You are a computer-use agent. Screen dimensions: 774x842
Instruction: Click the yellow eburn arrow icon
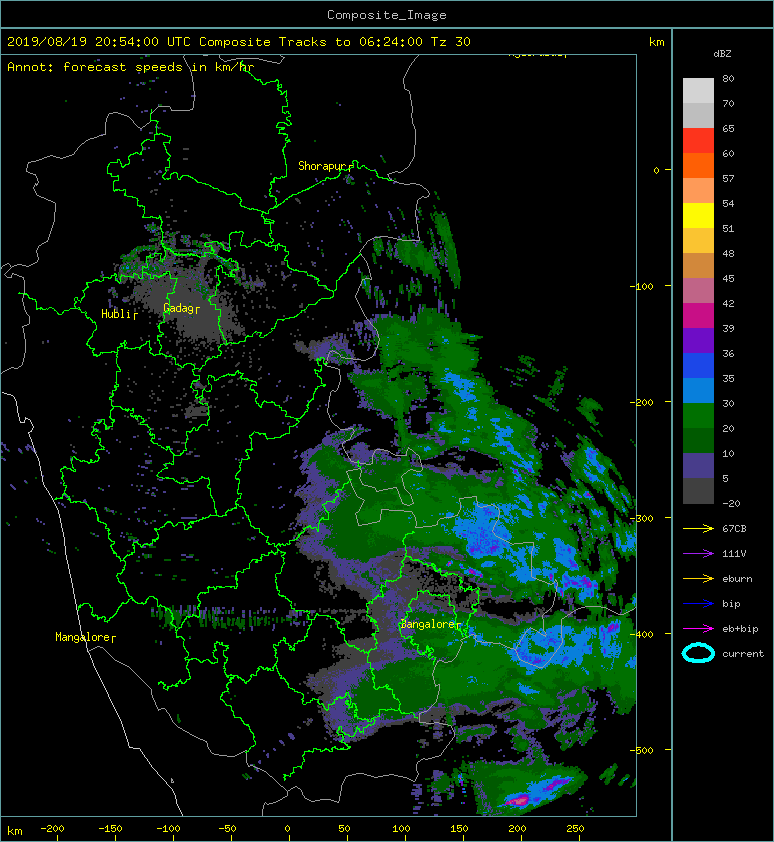[698, 579]
